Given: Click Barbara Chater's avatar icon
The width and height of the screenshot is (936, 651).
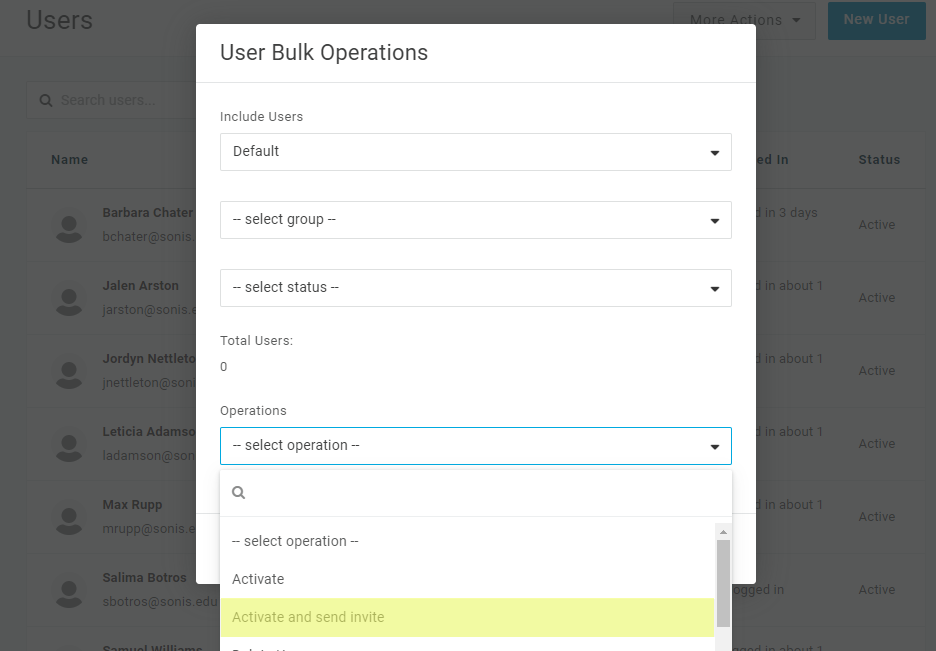Looking at the screenshot, I should 69,226.
